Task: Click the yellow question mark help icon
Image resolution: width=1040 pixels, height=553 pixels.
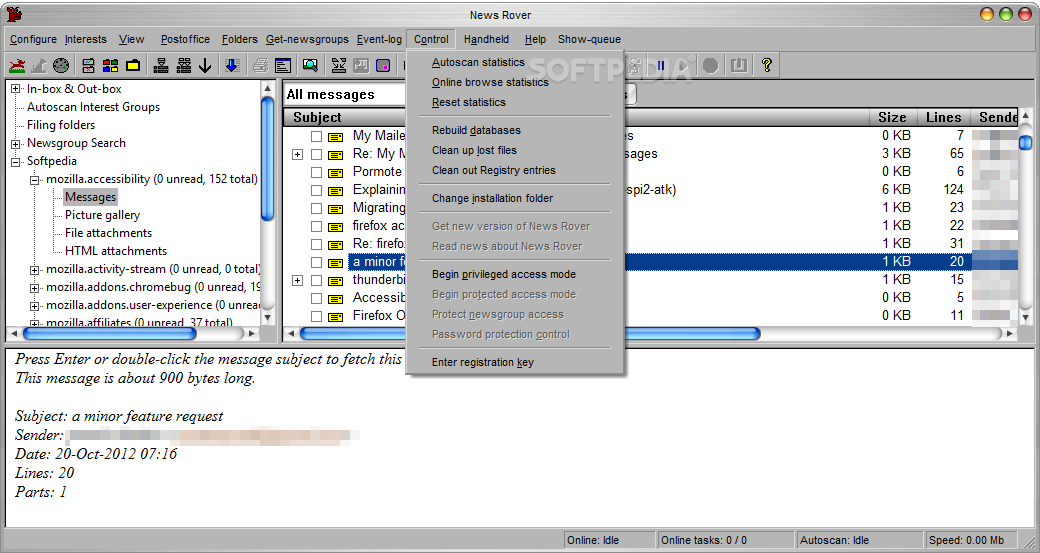Action: pyautogui.click(x=767, y=65)
